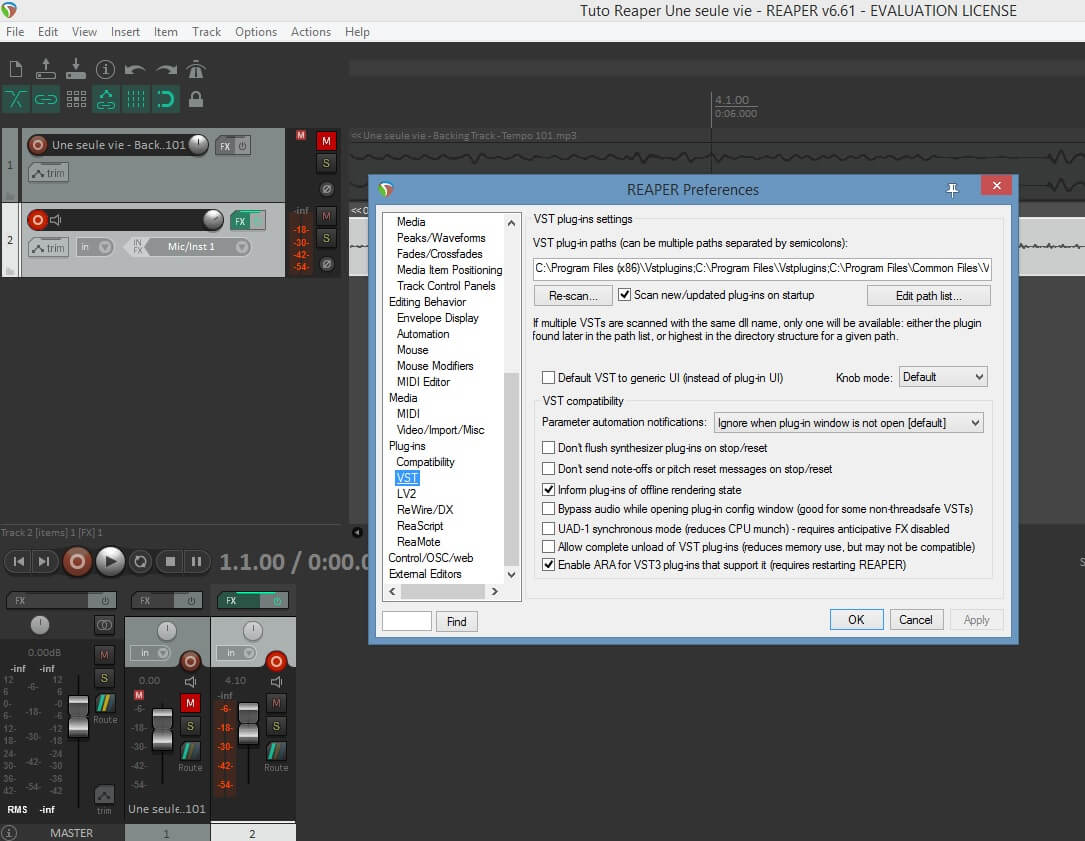Click volume knob on Une seule vie track
Viewport: 1085px width, 841px height.
point(199,144)
